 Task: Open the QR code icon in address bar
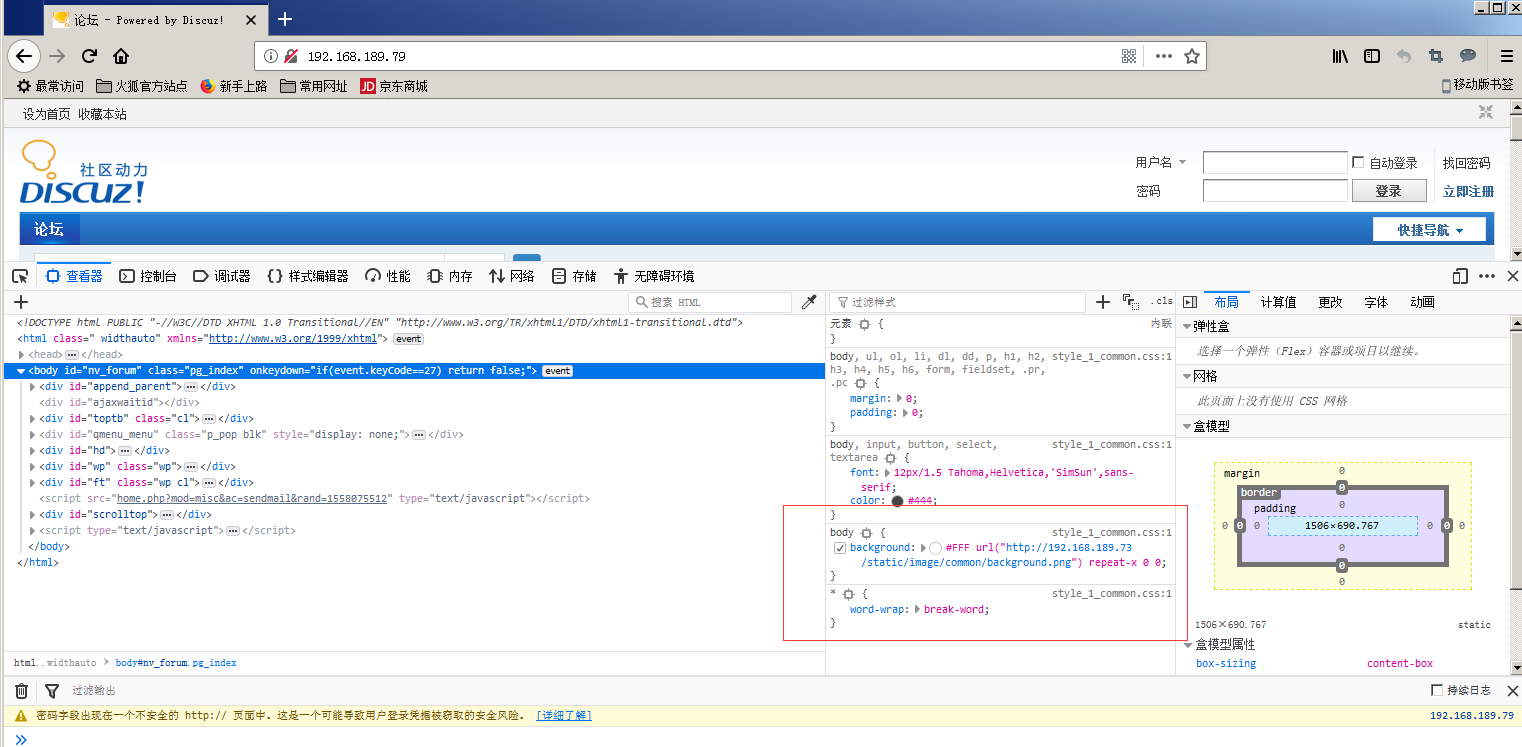click(x=1130, y=56)
